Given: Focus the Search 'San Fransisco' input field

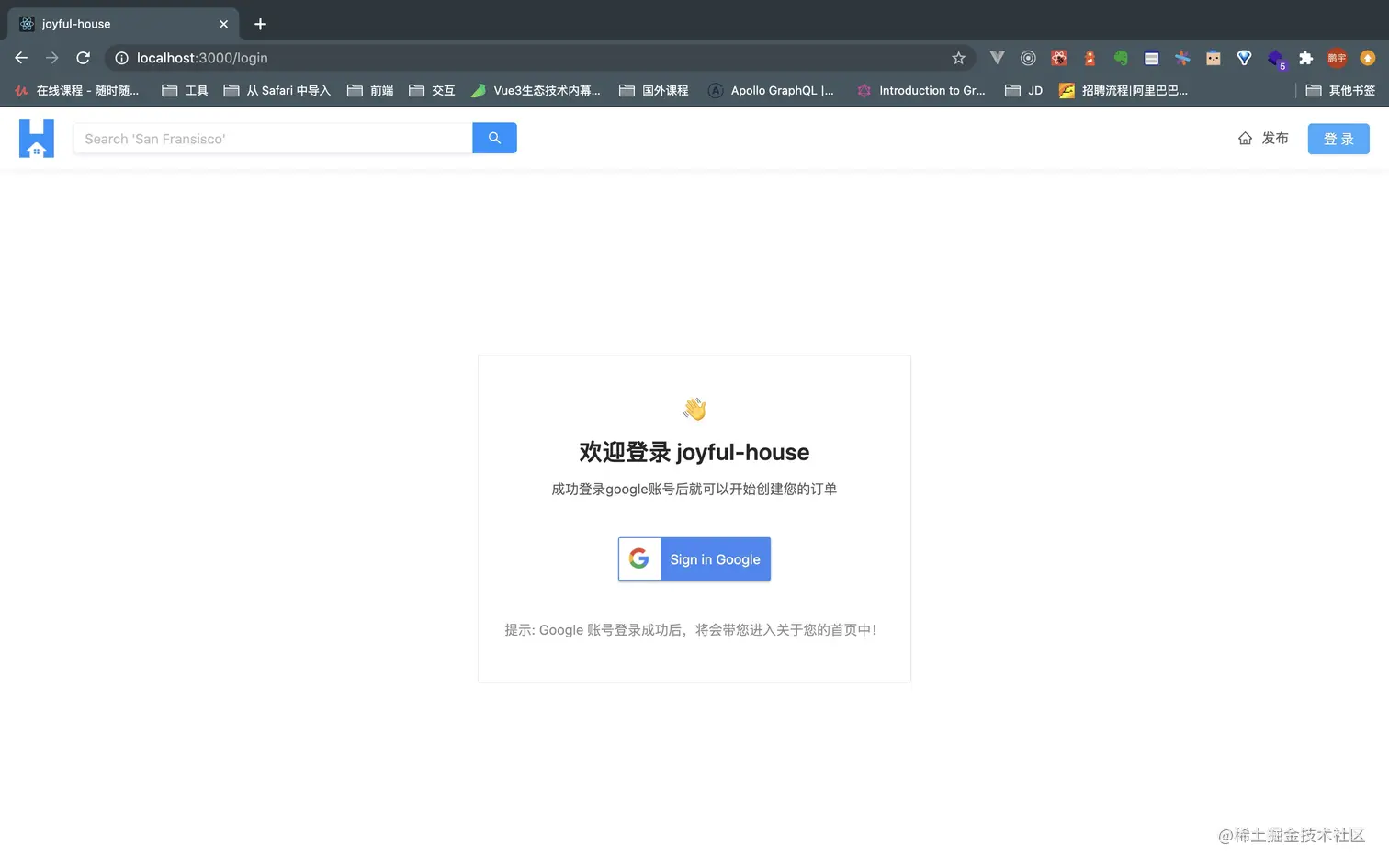Looking at the screenshot, I should tap(273, 138).
